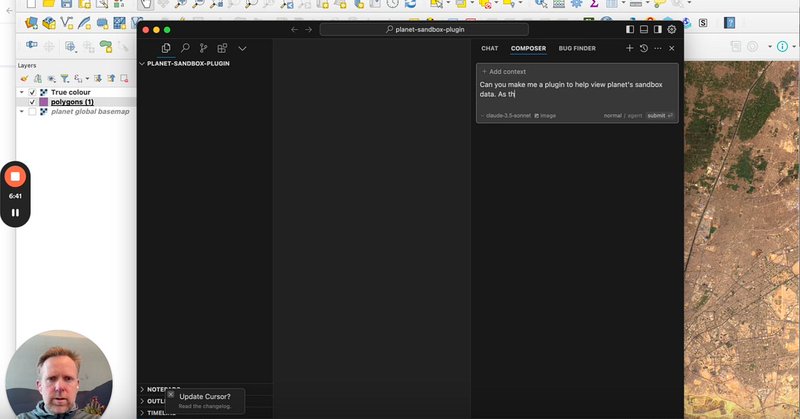
Task: Switch composer to agent mode
Action: click(x=635, y=116)
